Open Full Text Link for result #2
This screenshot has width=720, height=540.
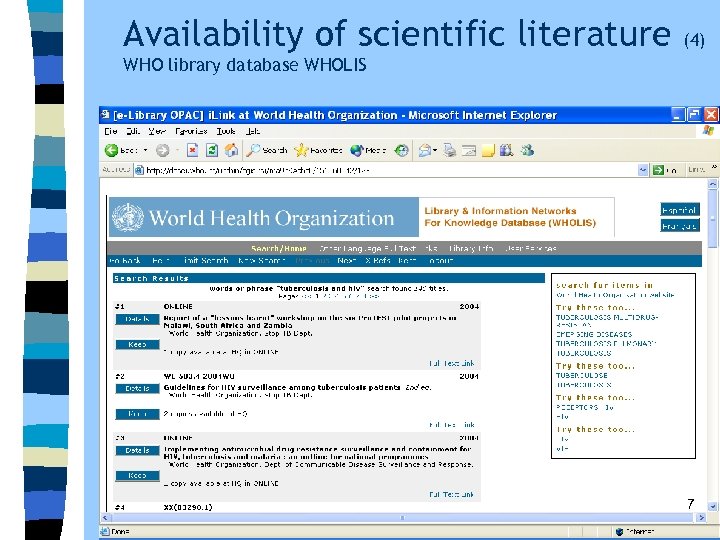point(451,425)
